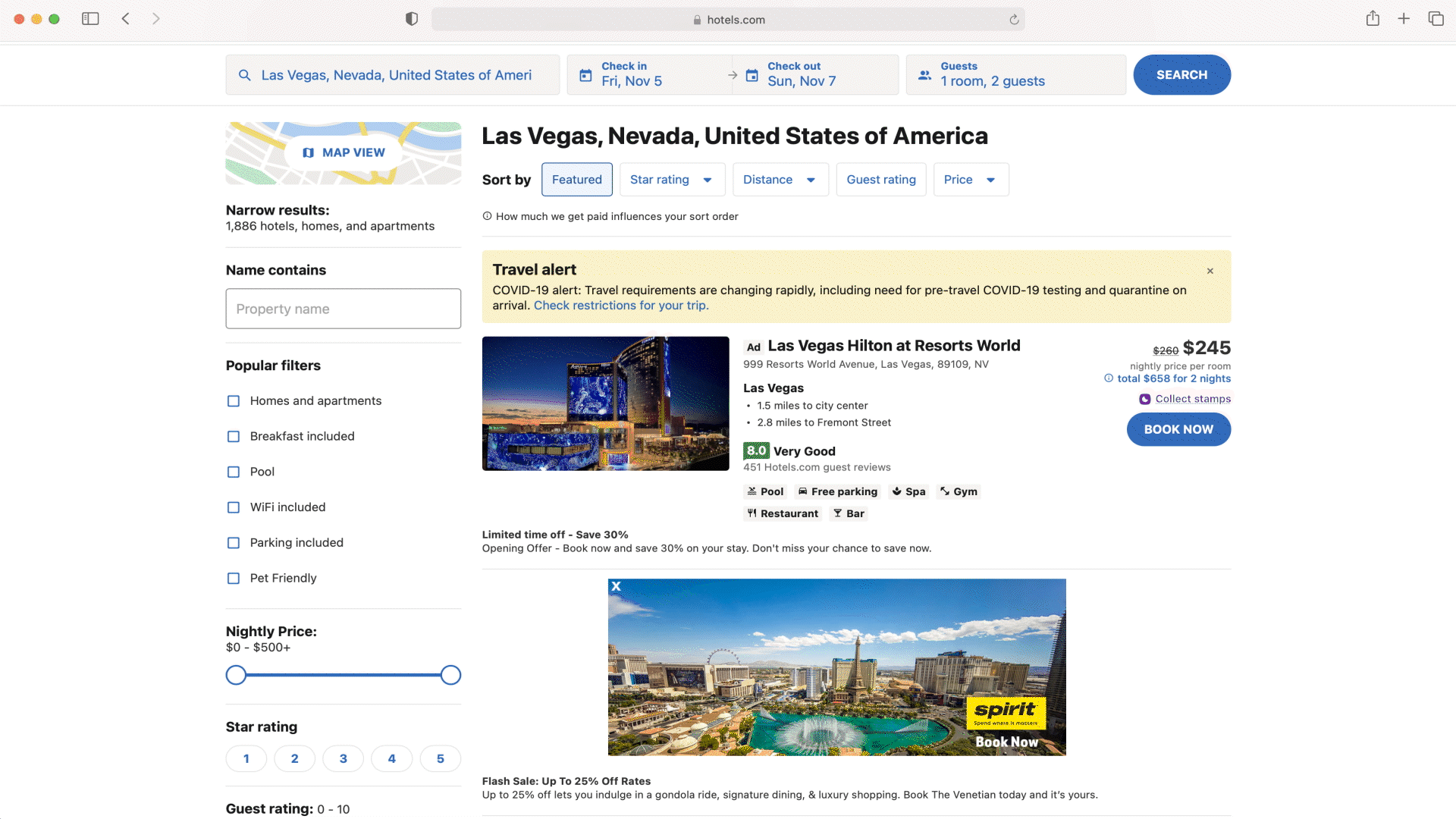1456x819 pixels.
Task: Click the guests people icon
Action: pyautogui.click(x=924, y=75)
